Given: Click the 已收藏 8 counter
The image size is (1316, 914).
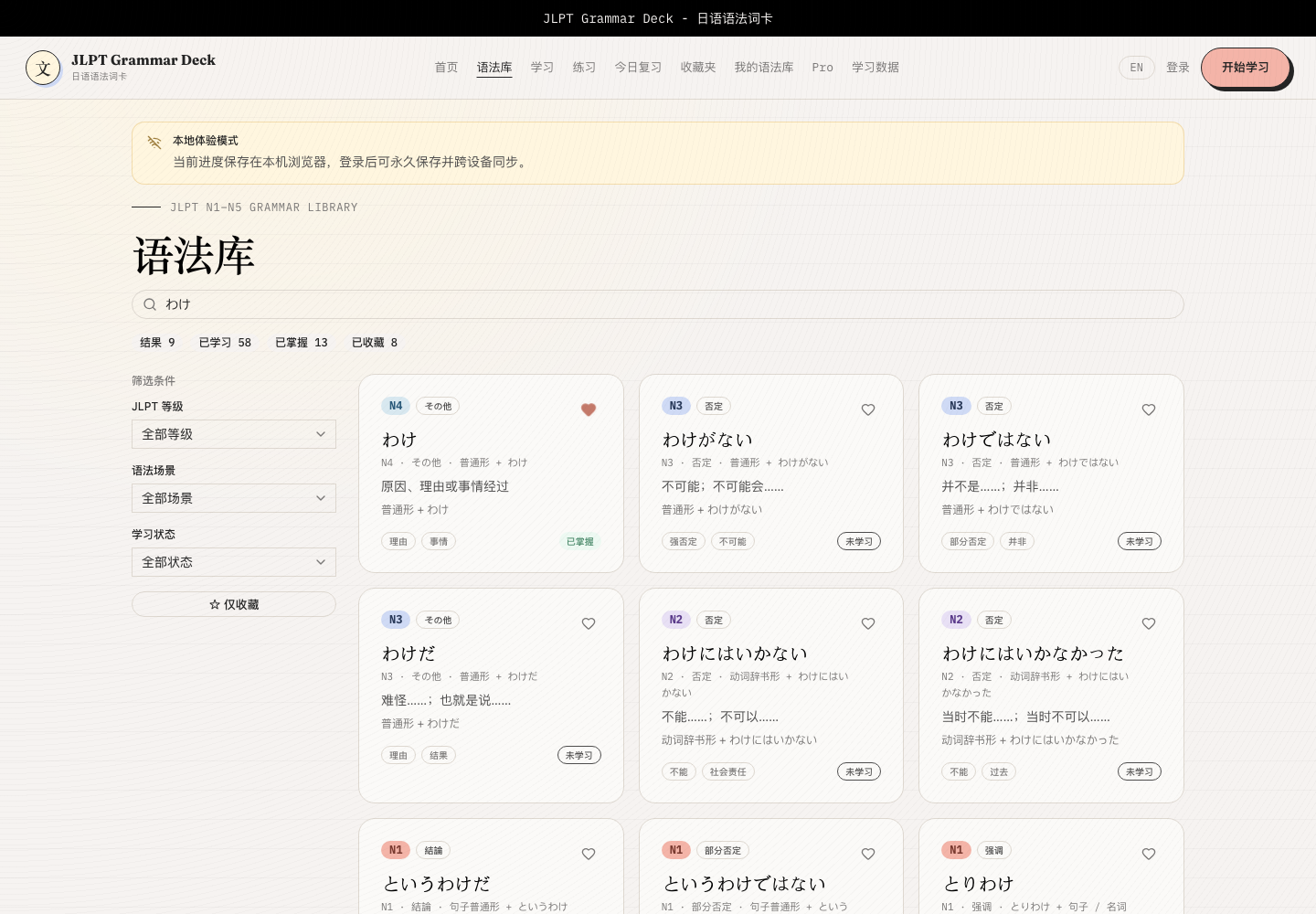Looking at the screenshot, I should pos(375,343).
